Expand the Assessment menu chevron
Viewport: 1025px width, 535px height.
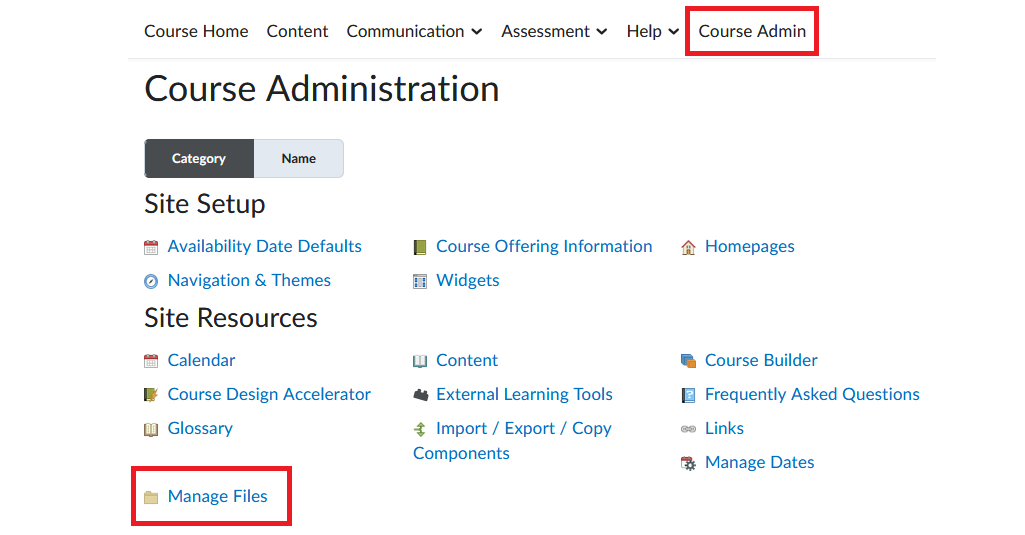(602, 31)
